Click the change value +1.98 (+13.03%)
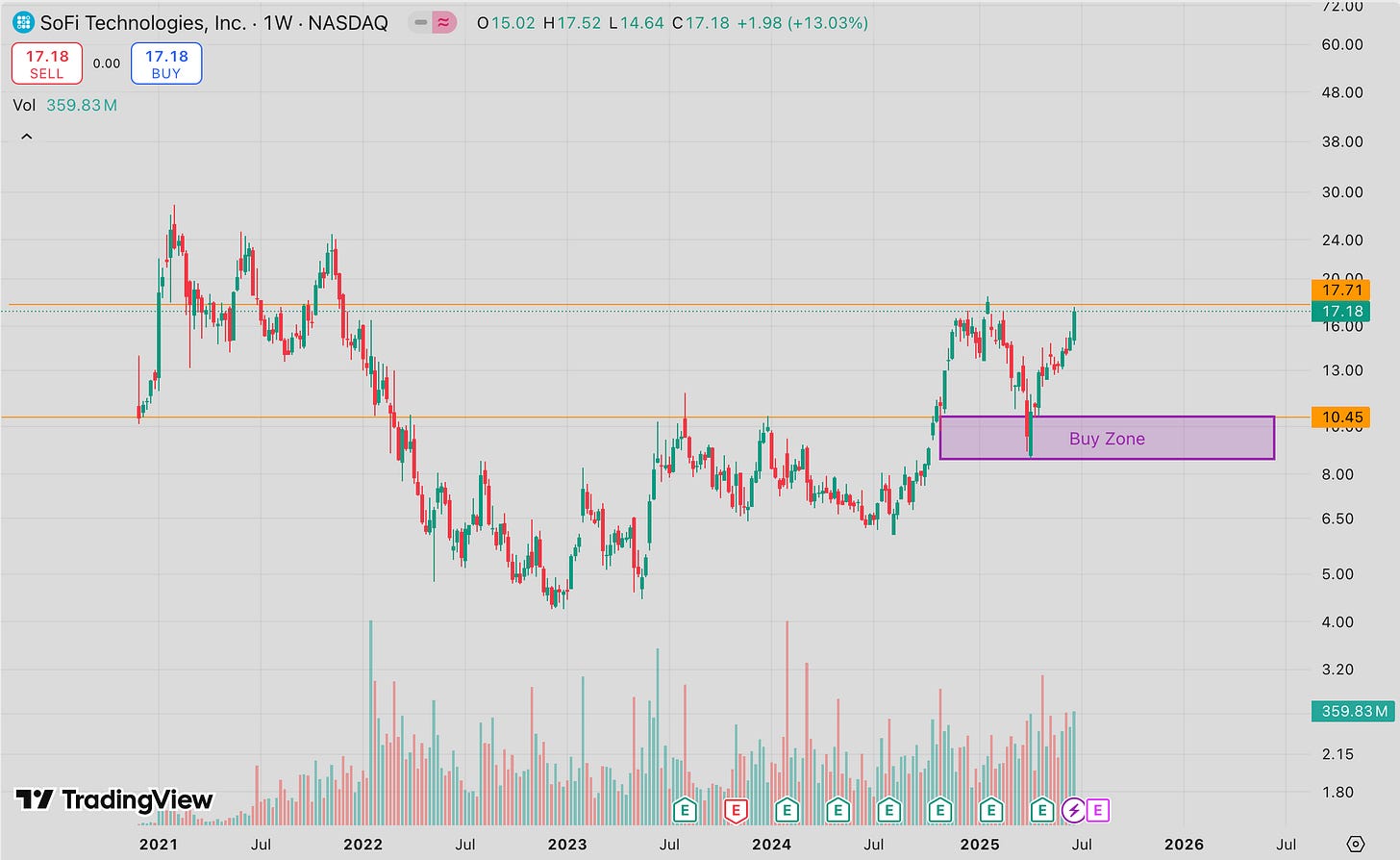The width and height of the screenshot is (1400, 860). [x=803, y=22]
